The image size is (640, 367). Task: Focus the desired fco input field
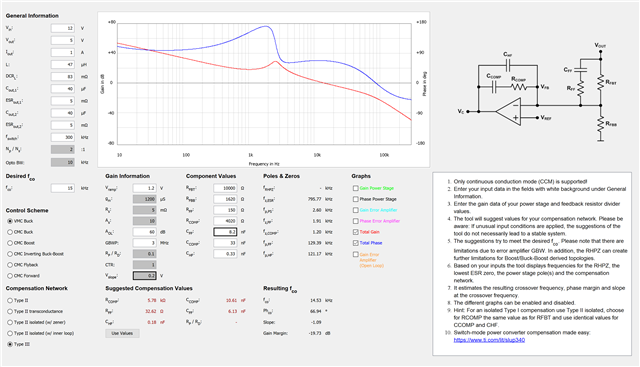point(62,188)
